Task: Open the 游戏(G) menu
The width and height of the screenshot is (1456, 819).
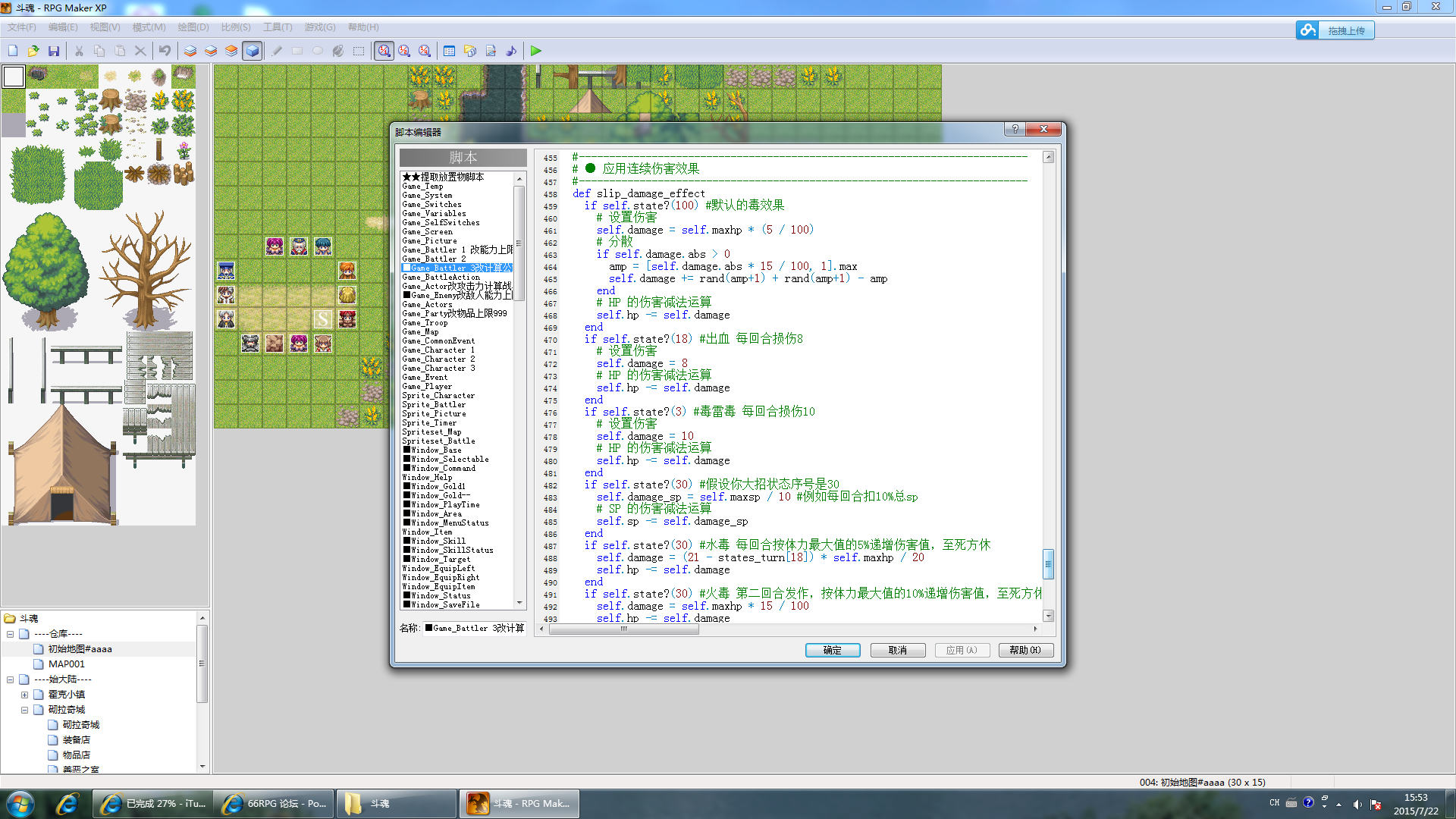Action: (320, 27)
